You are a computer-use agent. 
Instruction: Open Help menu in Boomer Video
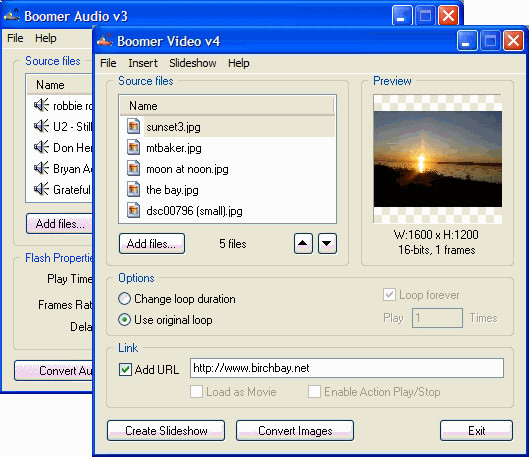pyautogui.click(x=239, y=63)
